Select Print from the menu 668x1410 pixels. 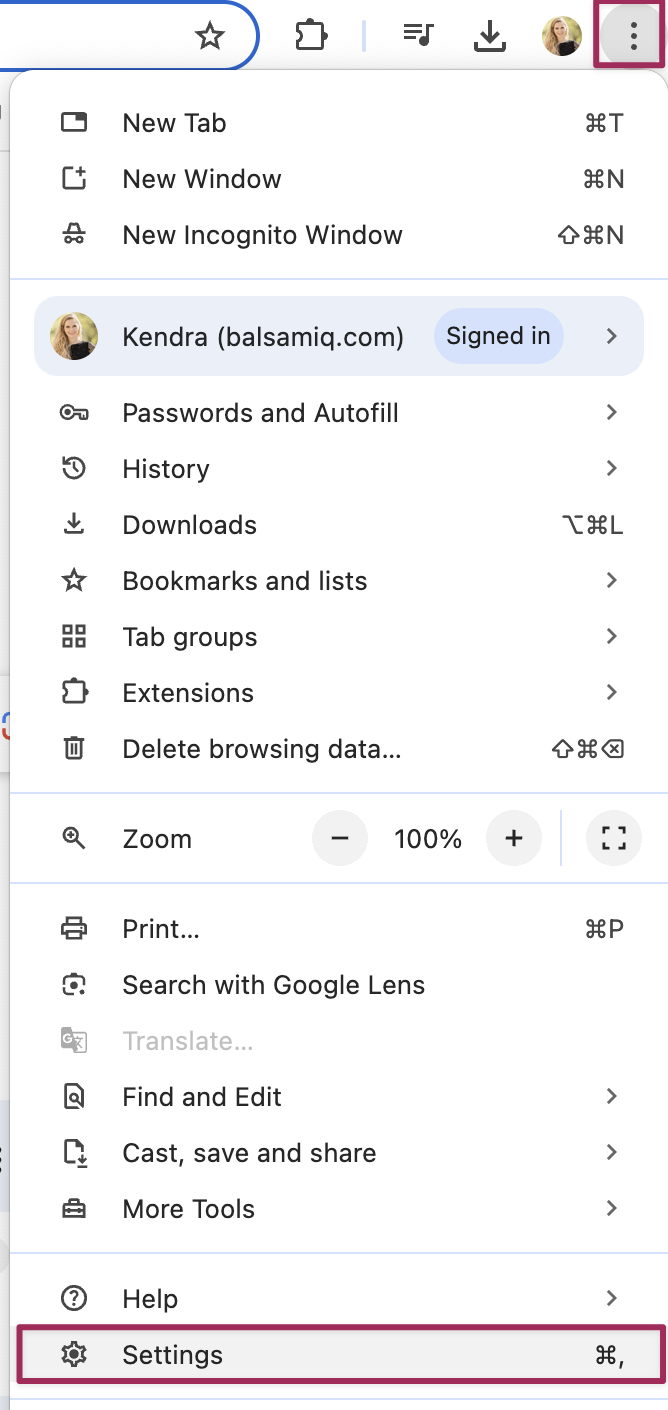point(161,929)
